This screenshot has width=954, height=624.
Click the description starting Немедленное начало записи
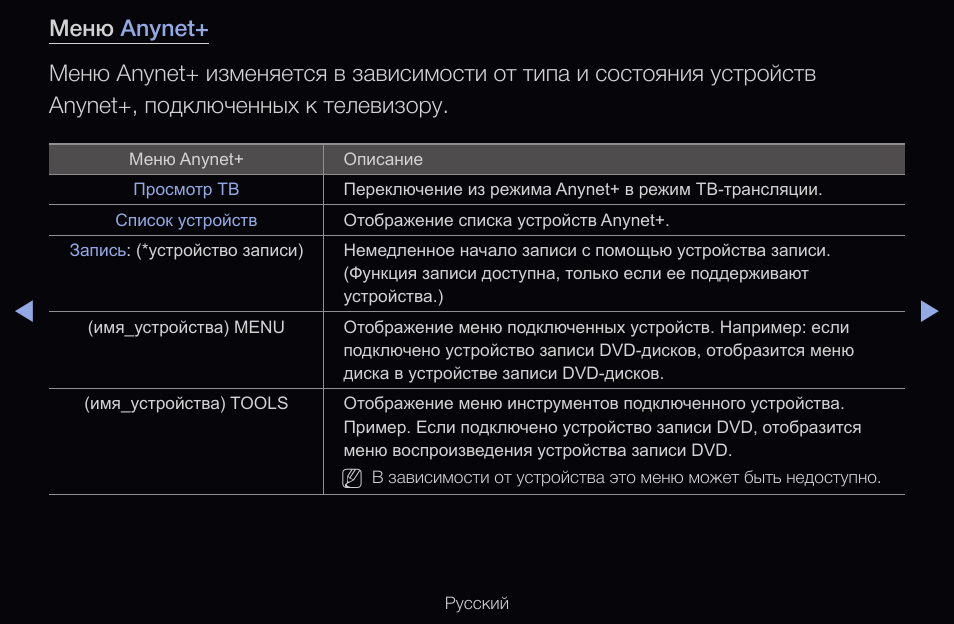pyautogui.click(x=587, y=273)
